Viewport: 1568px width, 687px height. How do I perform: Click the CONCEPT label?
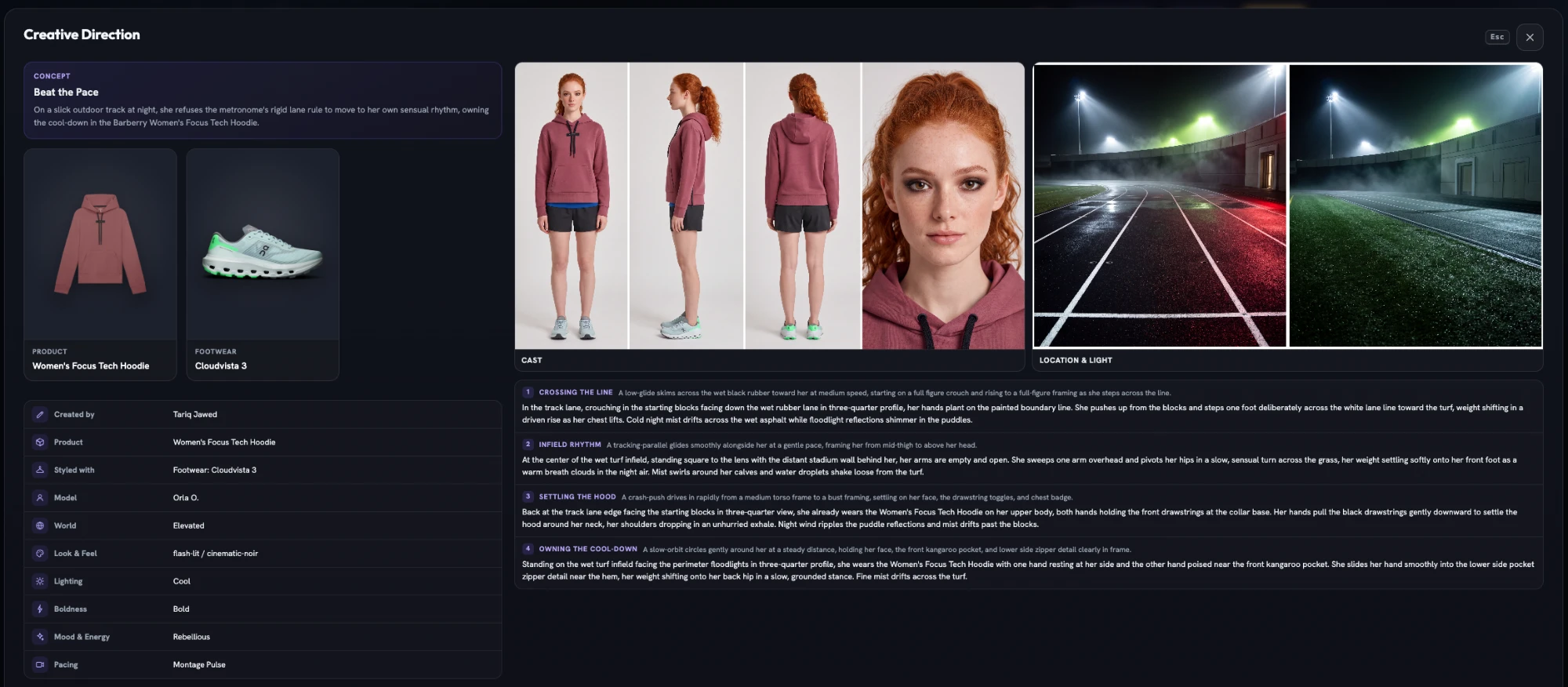(x=52, y=76)
